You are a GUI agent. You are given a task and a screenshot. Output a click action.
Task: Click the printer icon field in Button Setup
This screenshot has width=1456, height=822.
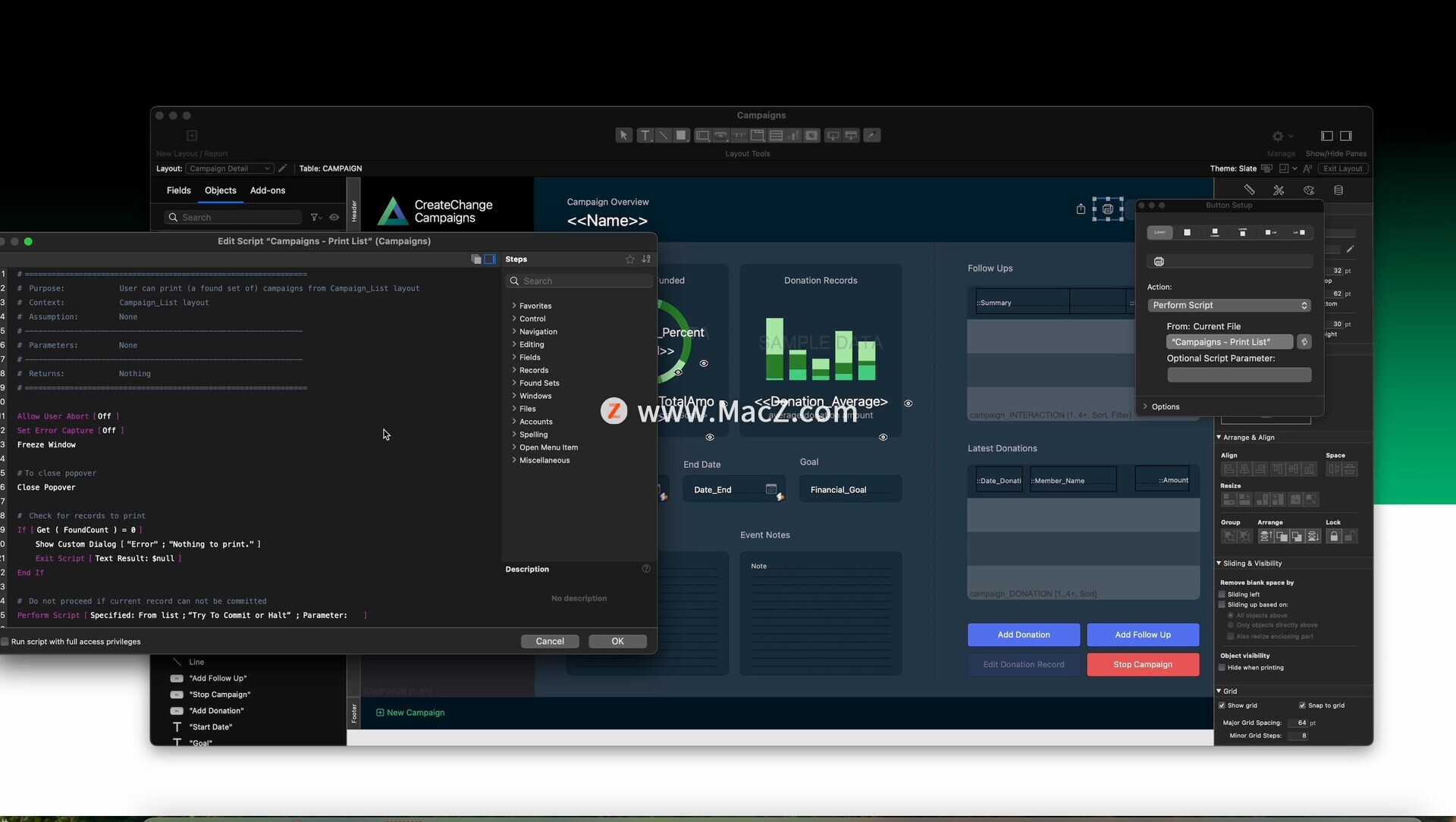point(1230,262)
